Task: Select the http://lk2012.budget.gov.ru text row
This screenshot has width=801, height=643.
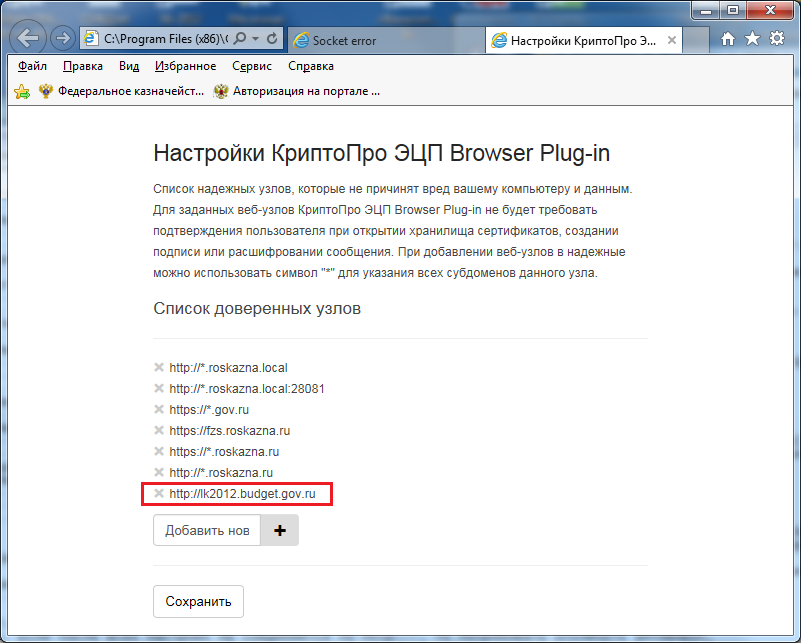Action: pos(242,494)
